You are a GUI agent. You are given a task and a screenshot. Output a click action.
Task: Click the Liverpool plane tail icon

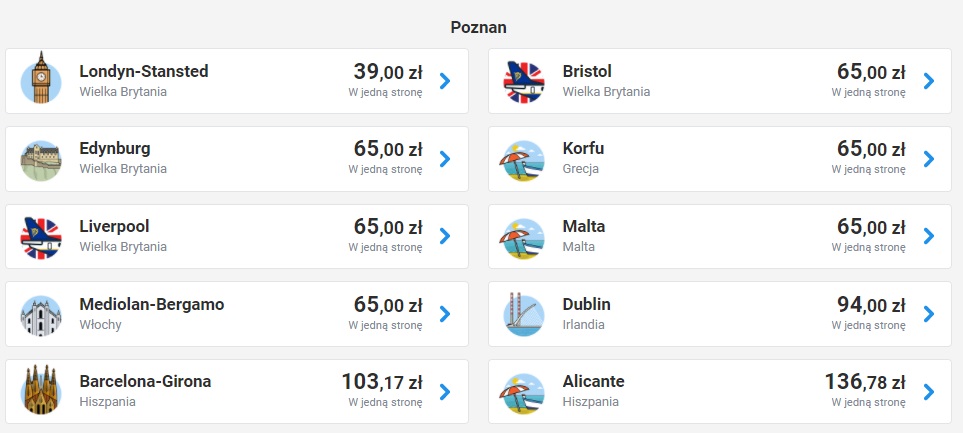41,236
